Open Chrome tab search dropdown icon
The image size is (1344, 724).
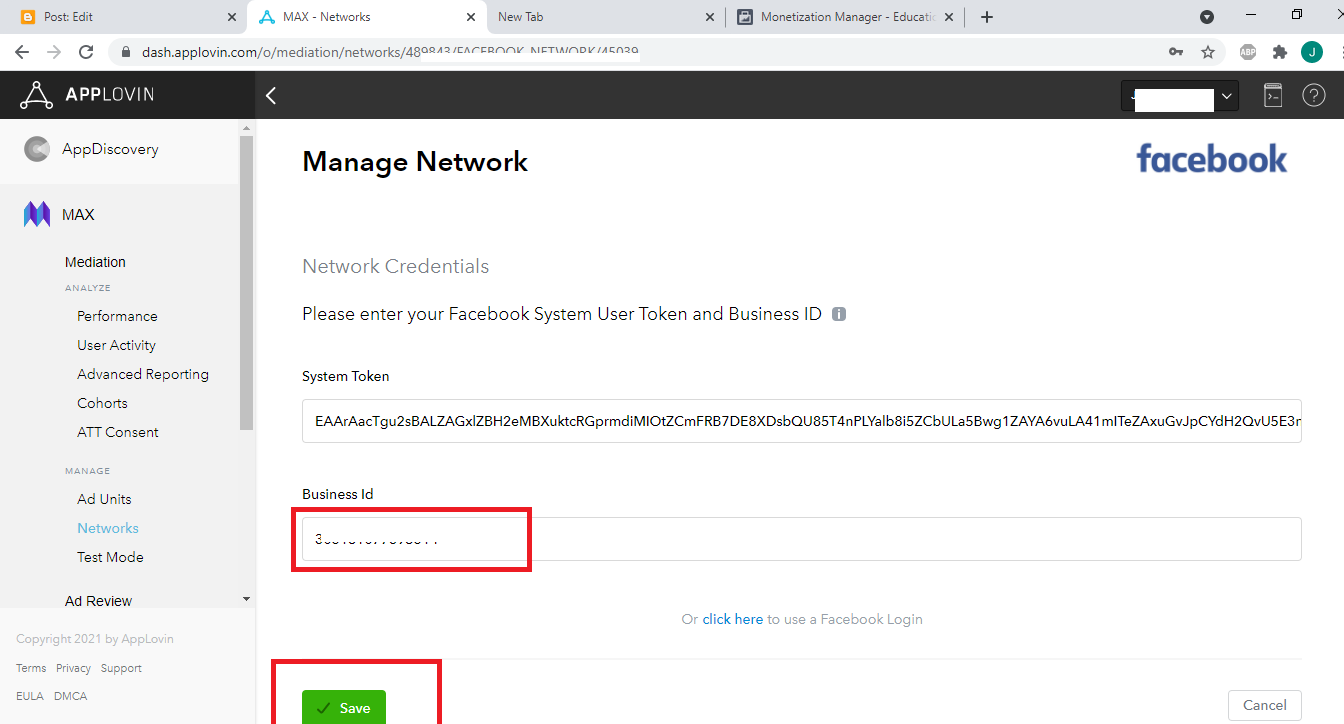pyautogui.click(x=1207, y=17)
